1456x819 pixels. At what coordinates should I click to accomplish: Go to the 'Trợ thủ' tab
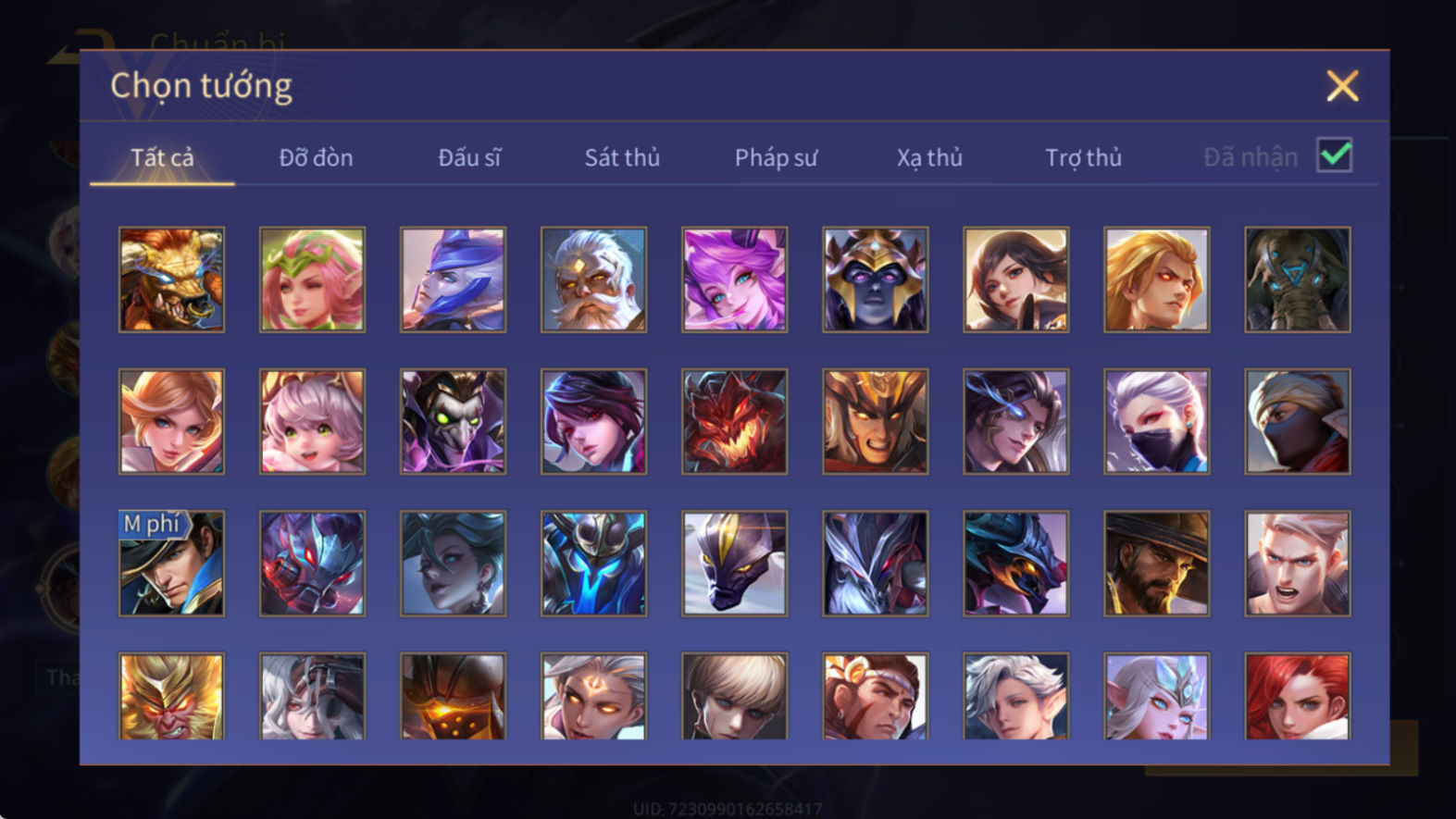click(1083, 157)
